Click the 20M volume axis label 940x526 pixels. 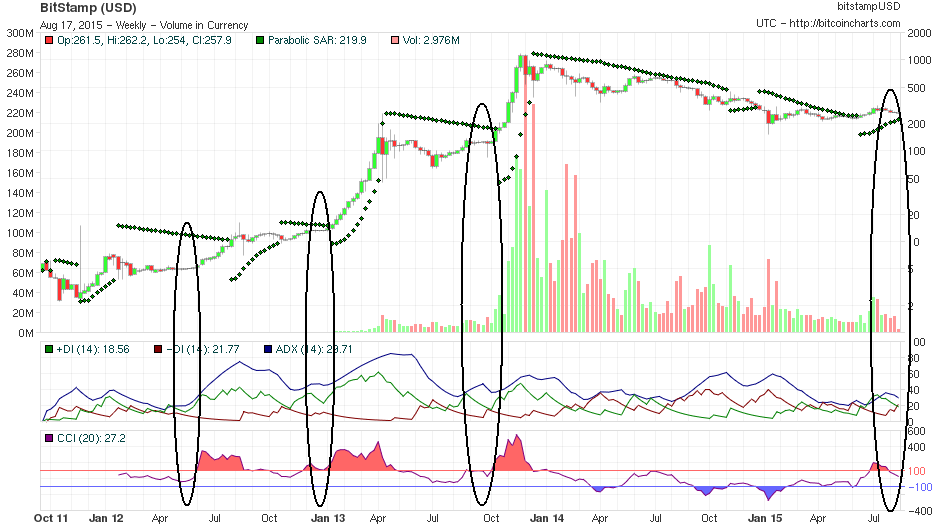[23, 313]
